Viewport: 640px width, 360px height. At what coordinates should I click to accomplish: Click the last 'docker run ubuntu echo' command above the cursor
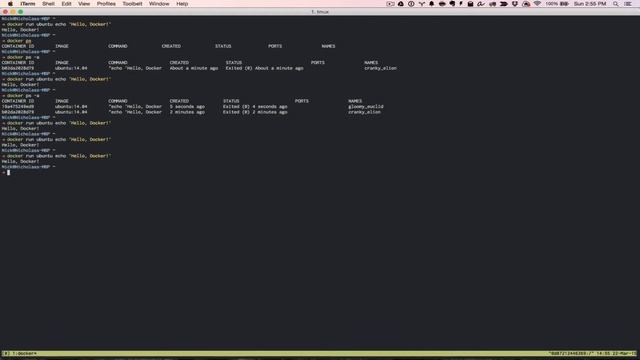(x=59, y=156)
